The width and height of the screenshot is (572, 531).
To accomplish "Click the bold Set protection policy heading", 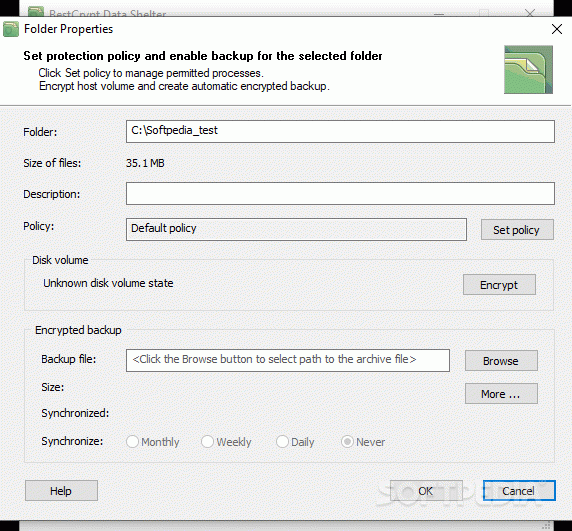I will point(203,56).
